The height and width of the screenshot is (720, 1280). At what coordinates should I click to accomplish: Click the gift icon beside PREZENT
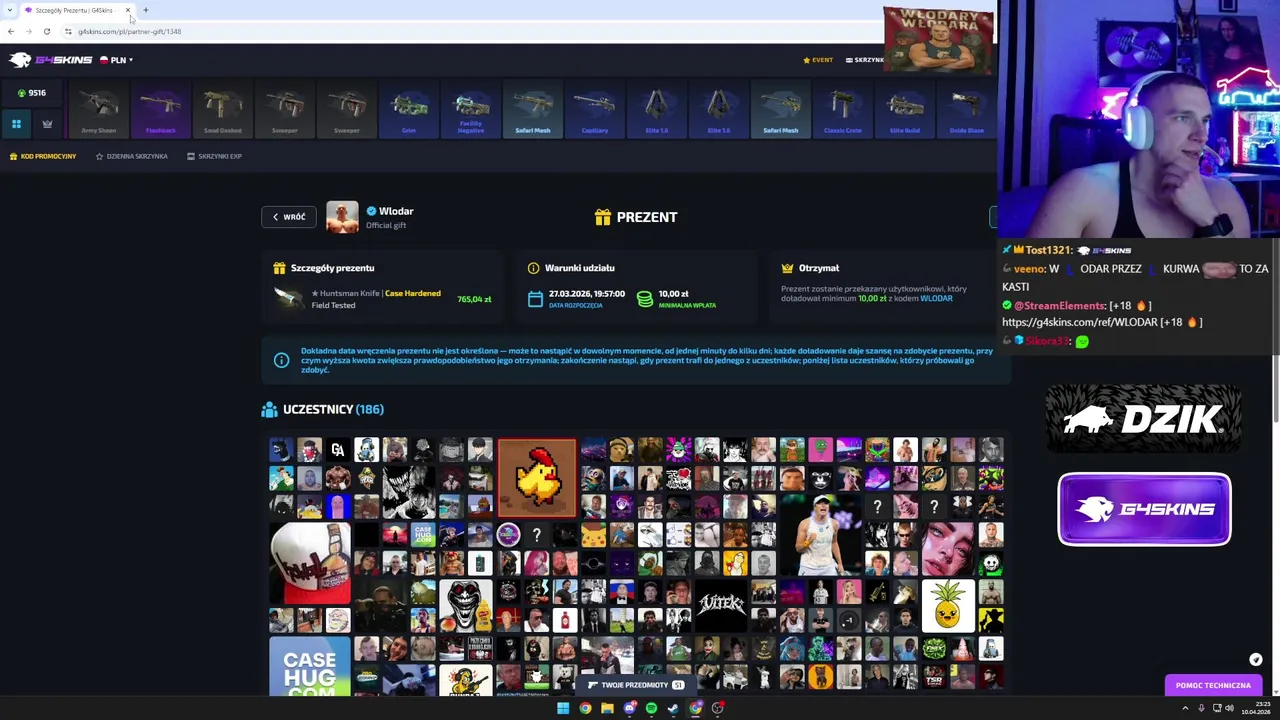tap(603, 217)
